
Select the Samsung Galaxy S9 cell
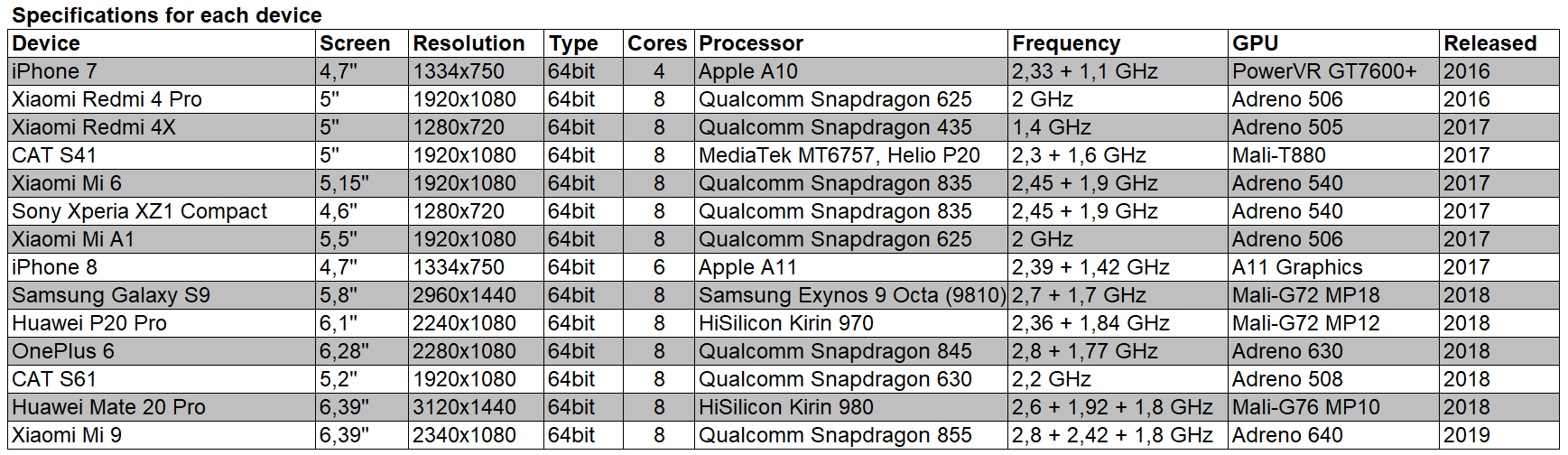point(111,295)
